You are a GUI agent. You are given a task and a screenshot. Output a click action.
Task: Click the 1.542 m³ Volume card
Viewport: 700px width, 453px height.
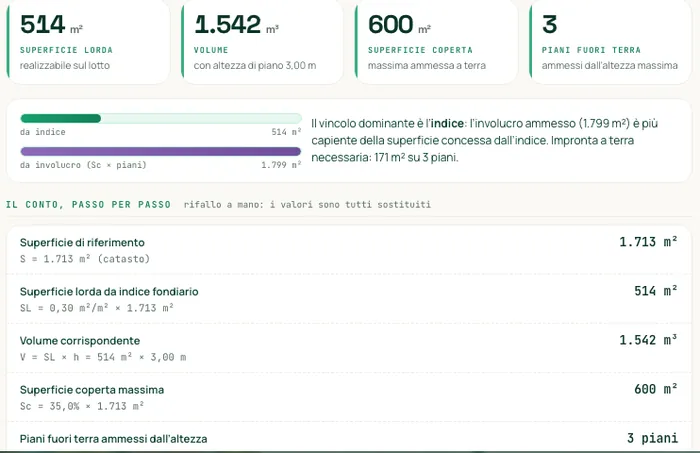262,42
